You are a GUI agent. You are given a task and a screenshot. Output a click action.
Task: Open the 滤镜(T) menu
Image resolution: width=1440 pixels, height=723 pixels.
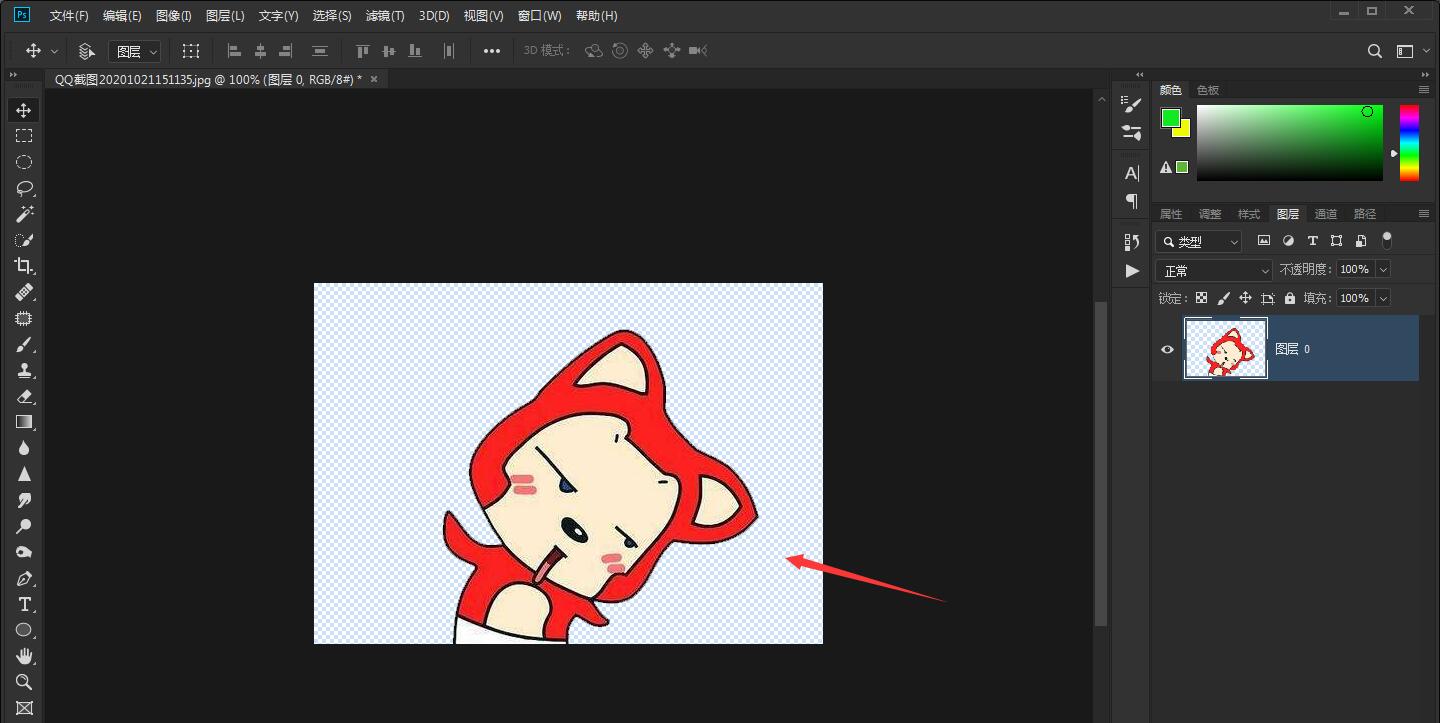tap(385, 16)
